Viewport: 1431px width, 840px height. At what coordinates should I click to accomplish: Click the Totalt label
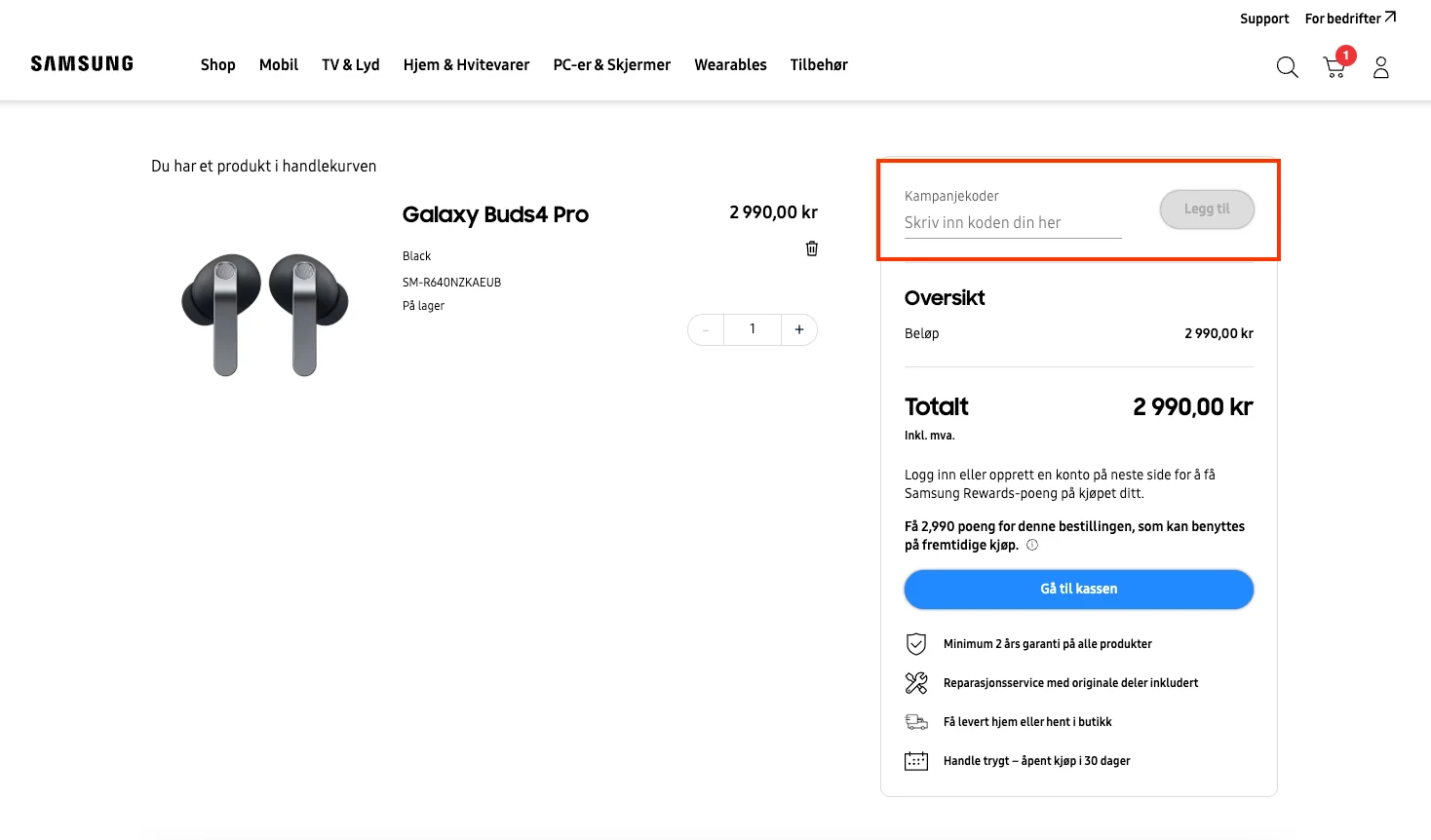[x=937, y=406]
